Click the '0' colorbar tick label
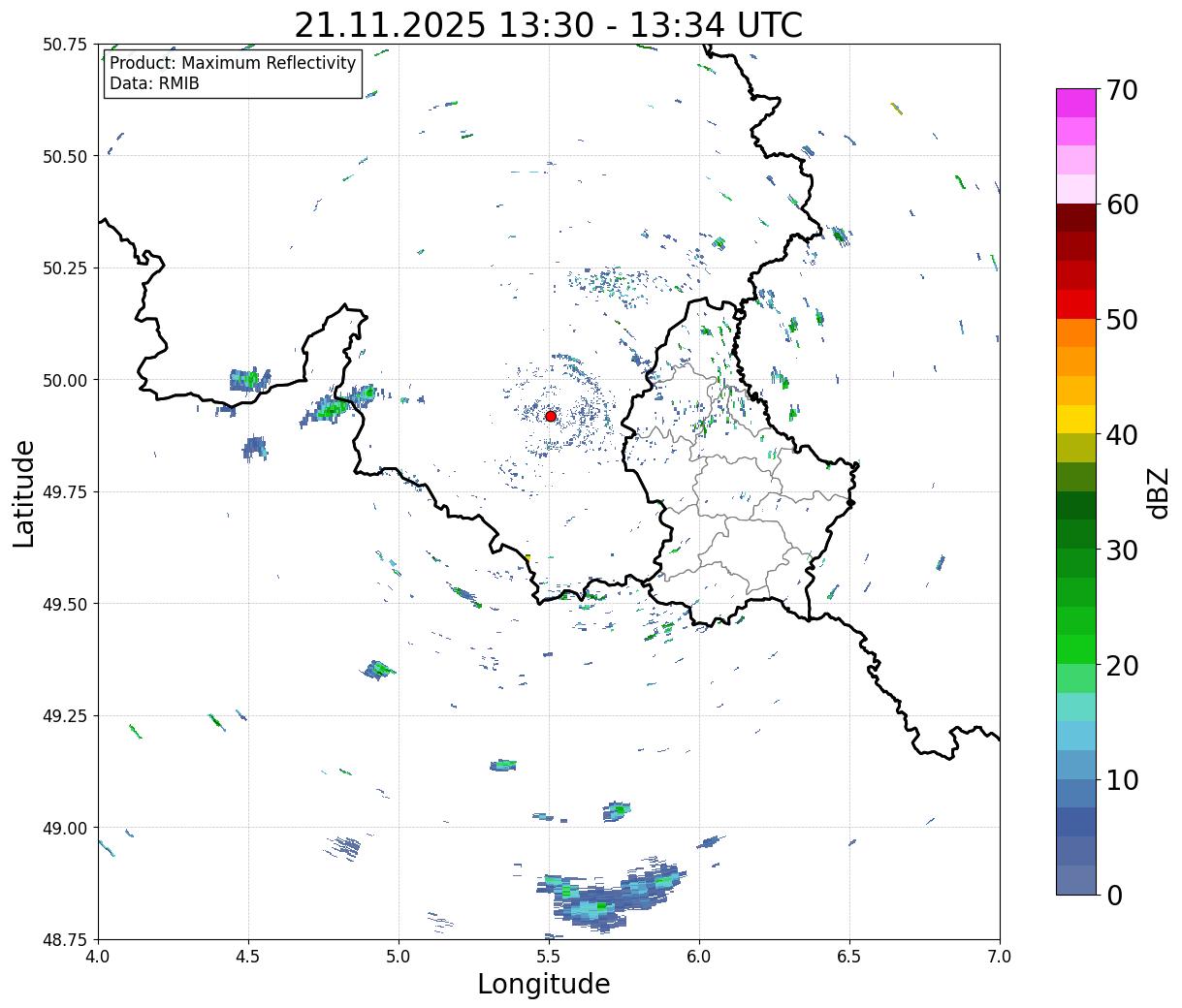Image resolution: width=1182 pixels, height=1008 pixels. (1114, 896)
